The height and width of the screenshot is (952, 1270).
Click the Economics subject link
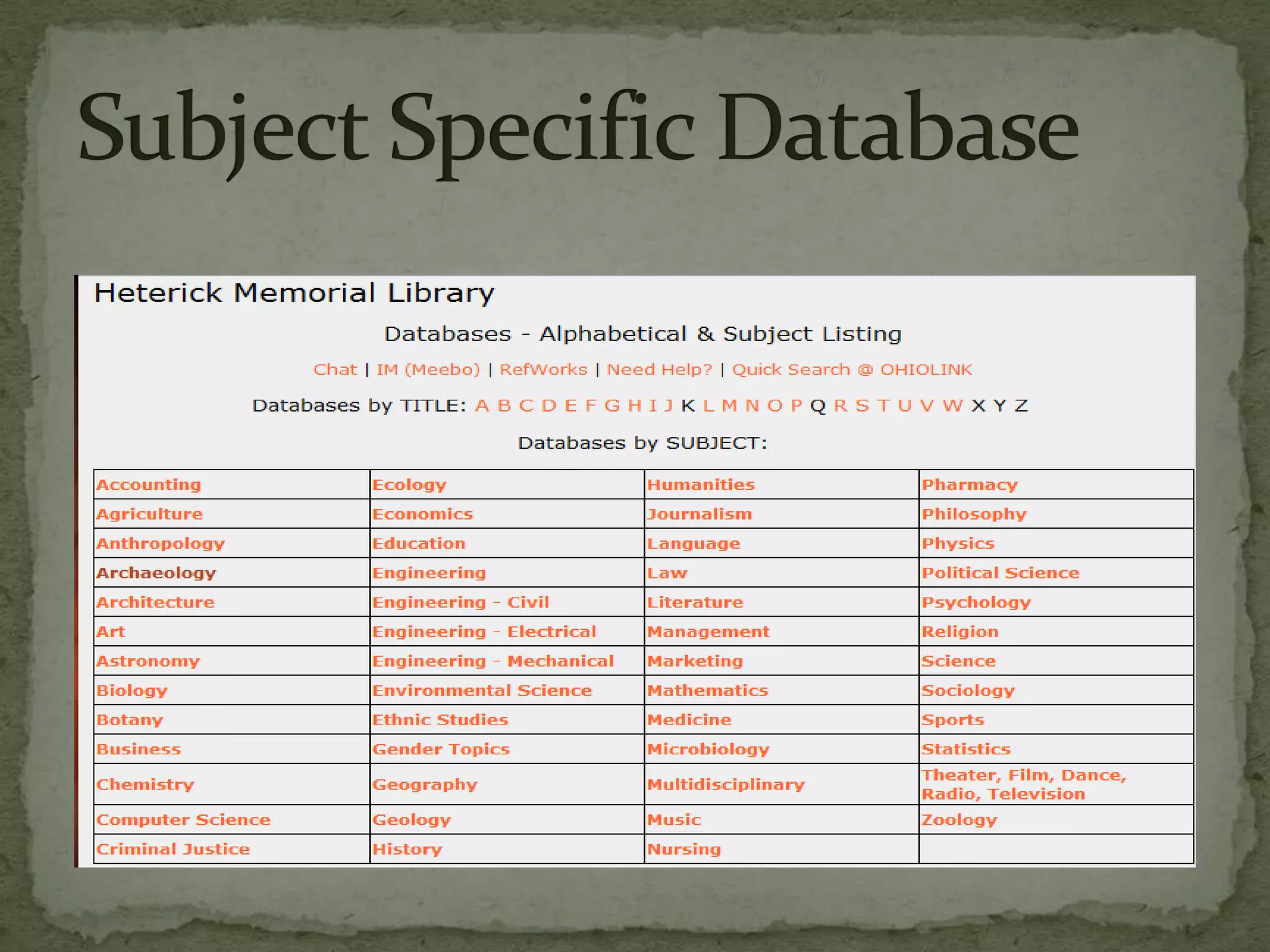click(x=422, y=514)
